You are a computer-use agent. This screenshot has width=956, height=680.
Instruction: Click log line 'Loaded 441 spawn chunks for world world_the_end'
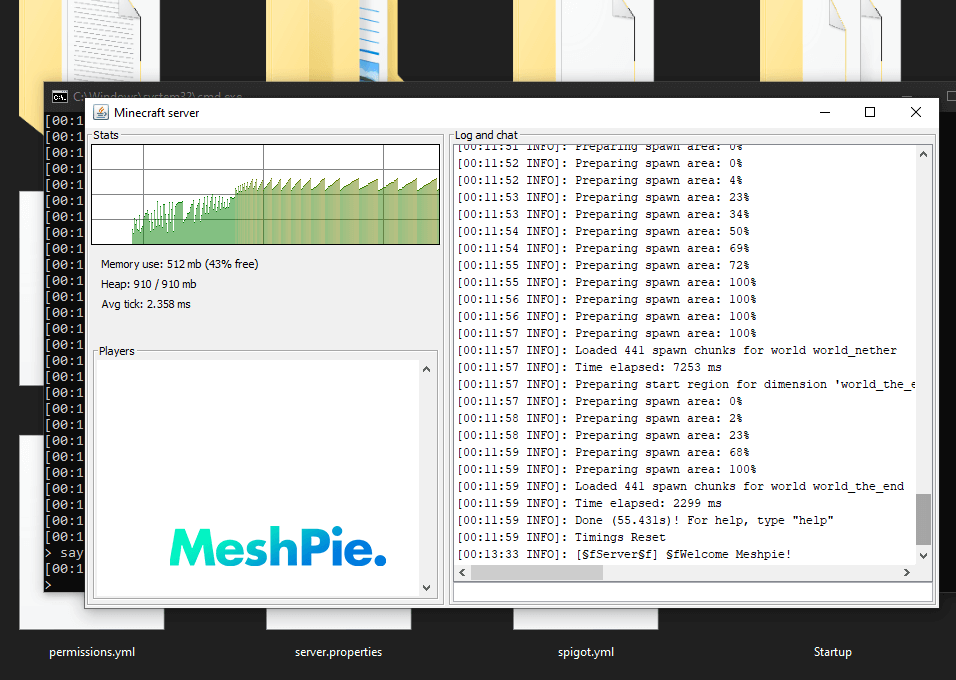pyautogui.click(x=680, y=487)
